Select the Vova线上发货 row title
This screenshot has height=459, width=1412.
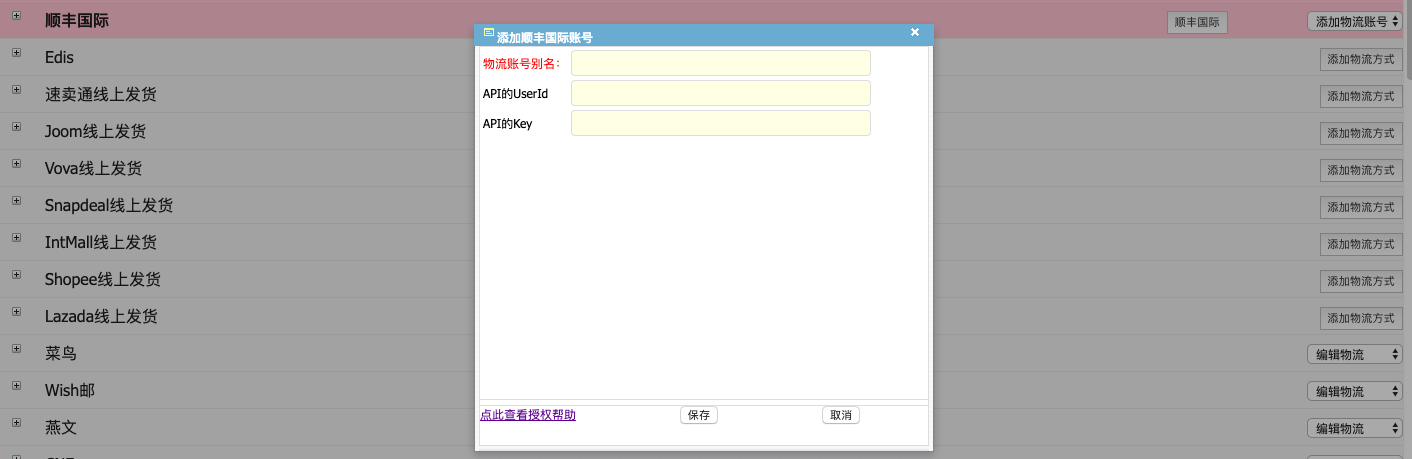pyautogui.click(x=93, y=168)
